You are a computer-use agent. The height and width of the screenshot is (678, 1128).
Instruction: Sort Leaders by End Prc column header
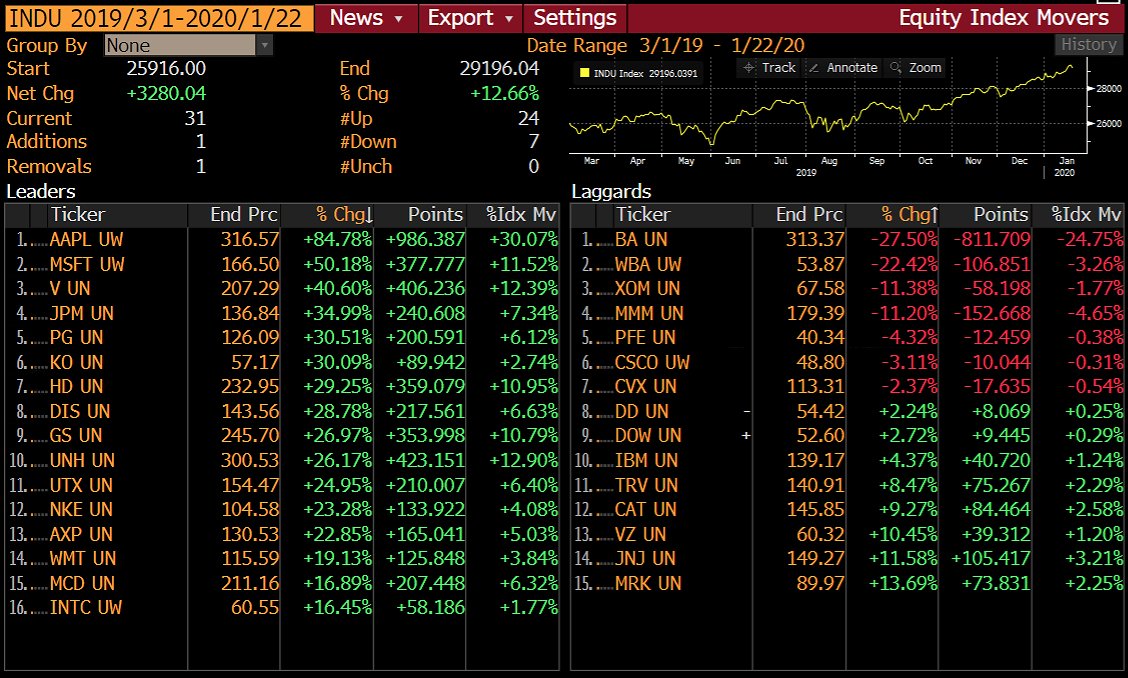[x=234, y=214]
